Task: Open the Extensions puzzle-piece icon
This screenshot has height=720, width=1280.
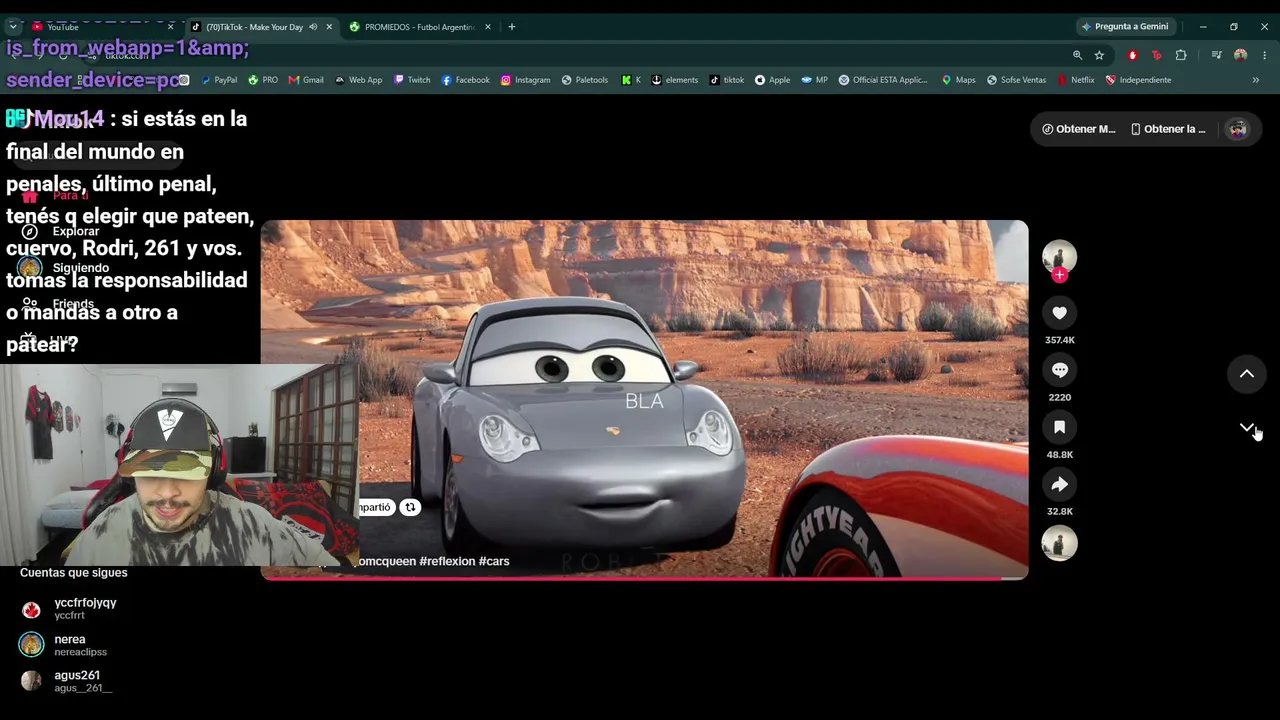Action: 1181,55
